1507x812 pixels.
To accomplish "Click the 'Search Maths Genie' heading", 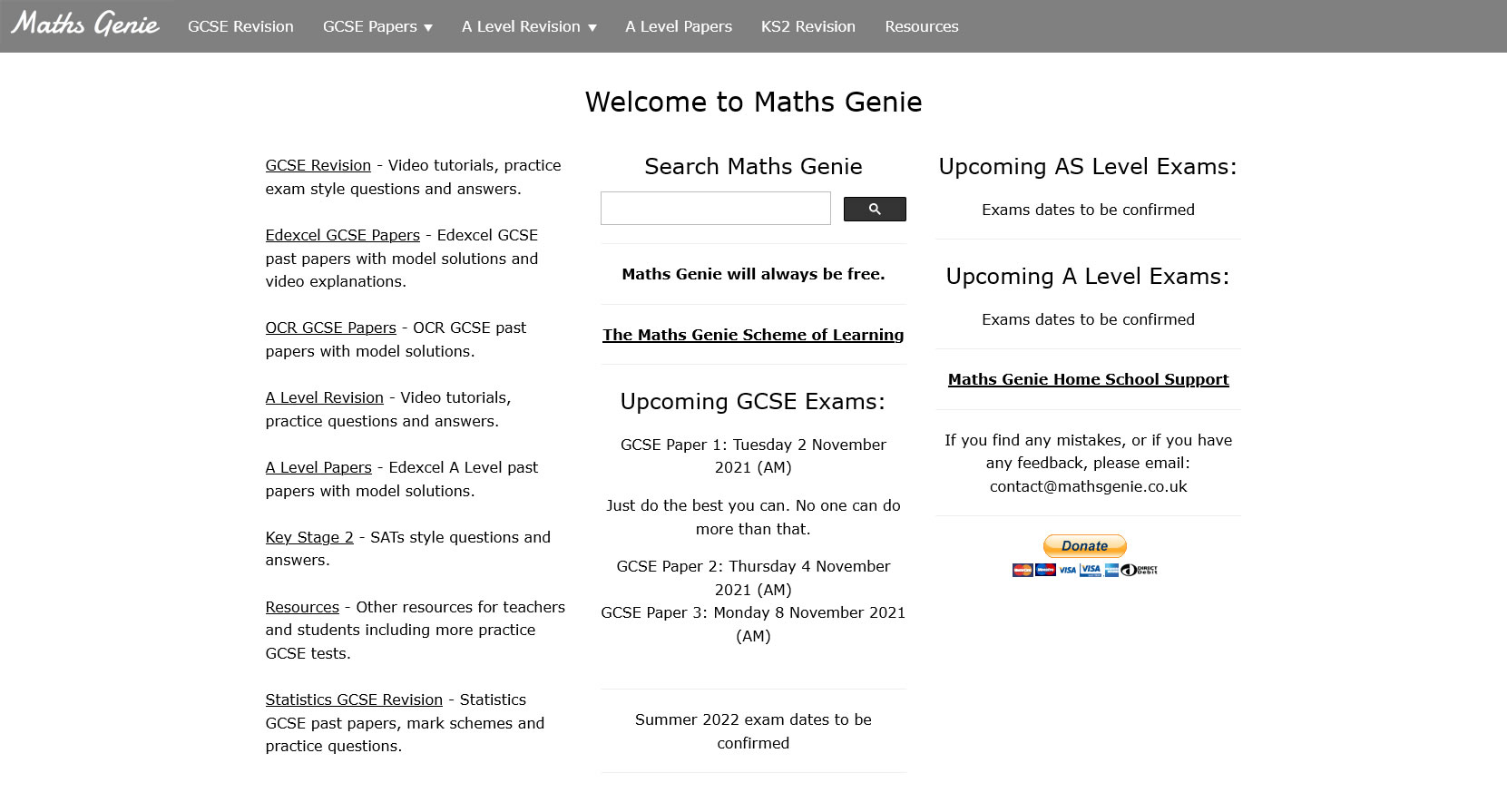I will (753, 166).
